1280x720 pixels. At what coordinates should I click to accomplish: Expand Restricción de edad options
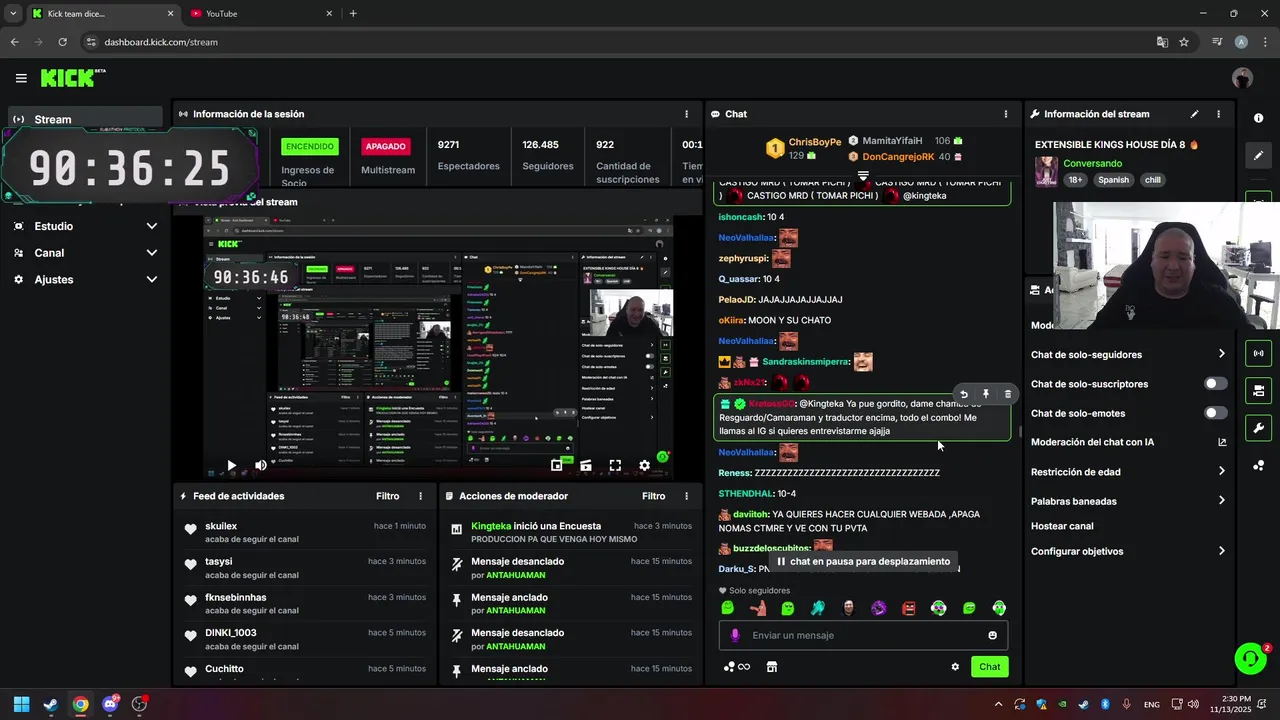(x=1221, y=472)
